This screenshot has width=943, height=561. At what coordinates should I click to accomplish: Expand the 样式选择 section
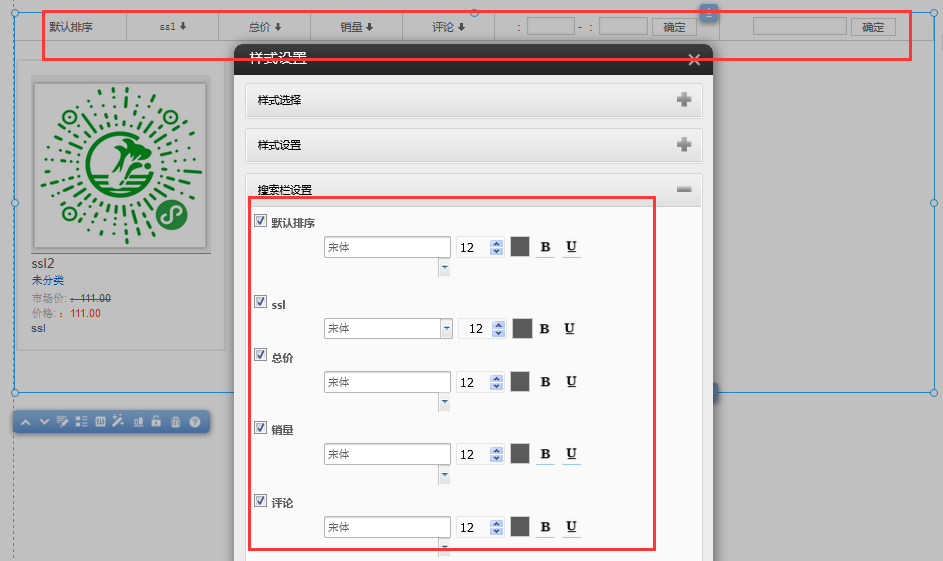(684, 100)
